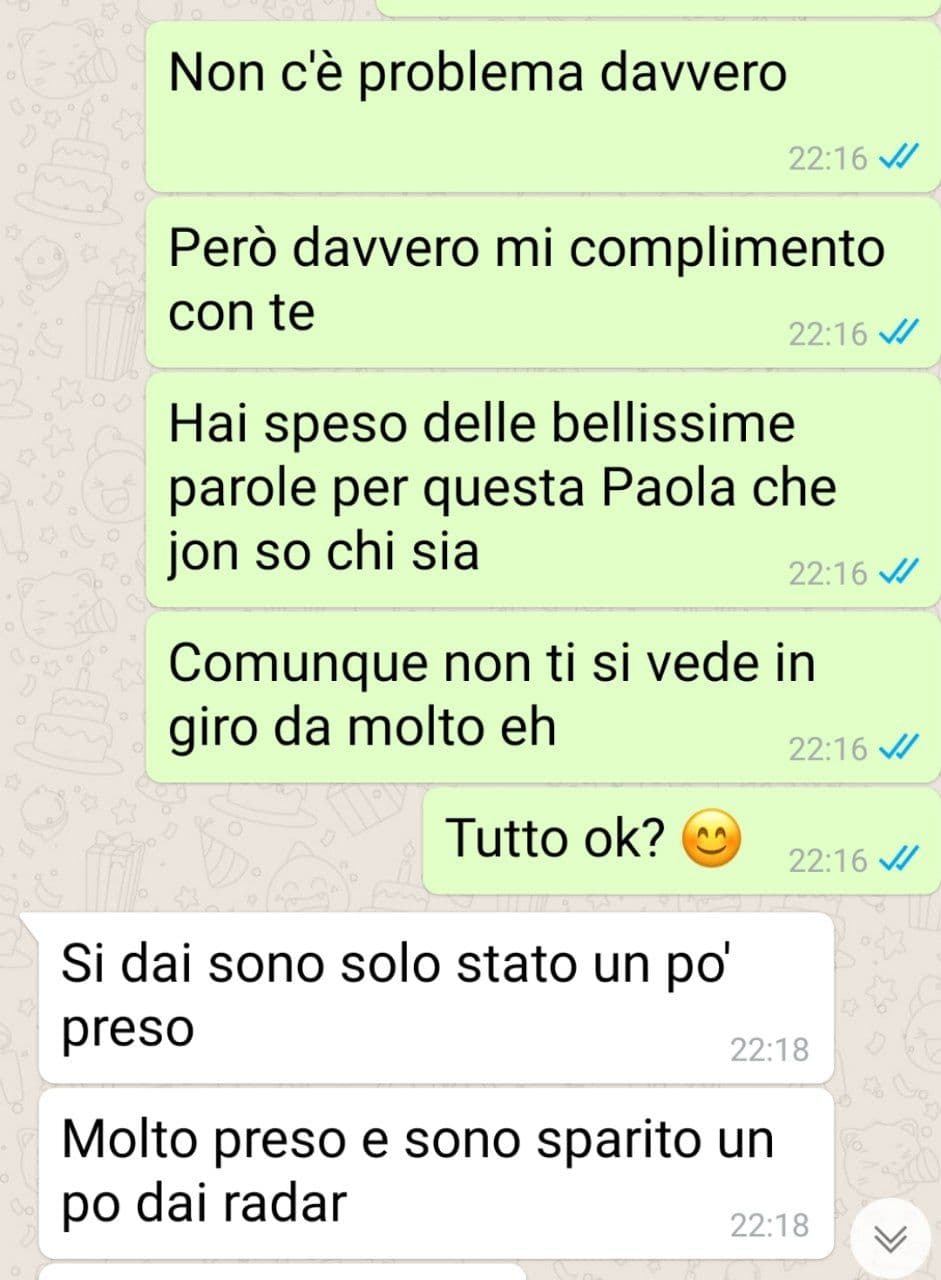Tap the 22:18 timestamp on "un po' preso"
The image size is (941, 1280).
point(769,1050)
